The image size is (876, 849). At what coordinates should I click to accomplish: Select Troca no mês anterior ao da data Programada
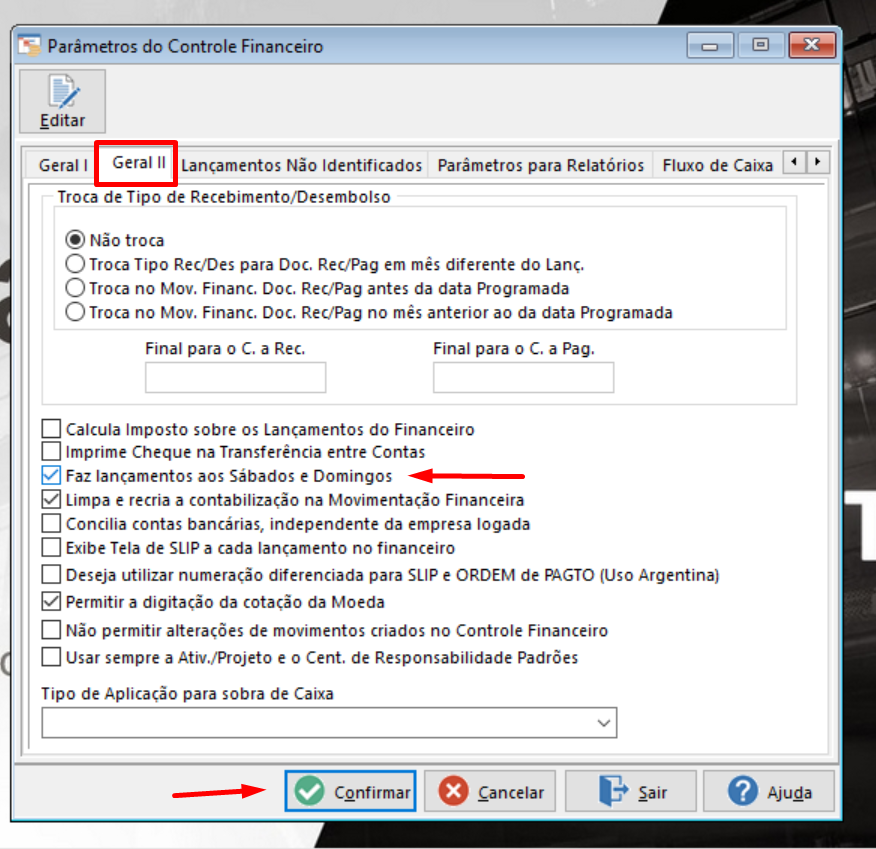[x=75, y=312]
